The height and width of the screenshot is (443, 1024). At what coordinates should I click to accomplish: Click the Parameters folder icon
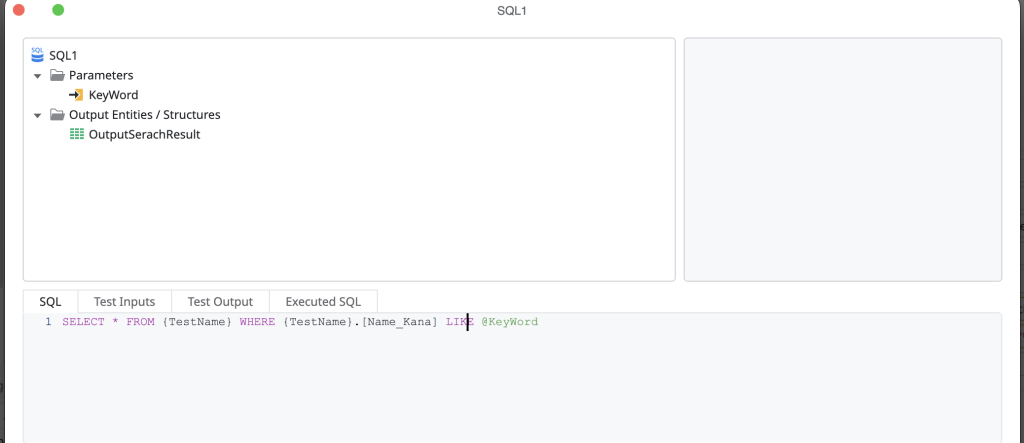57,75
